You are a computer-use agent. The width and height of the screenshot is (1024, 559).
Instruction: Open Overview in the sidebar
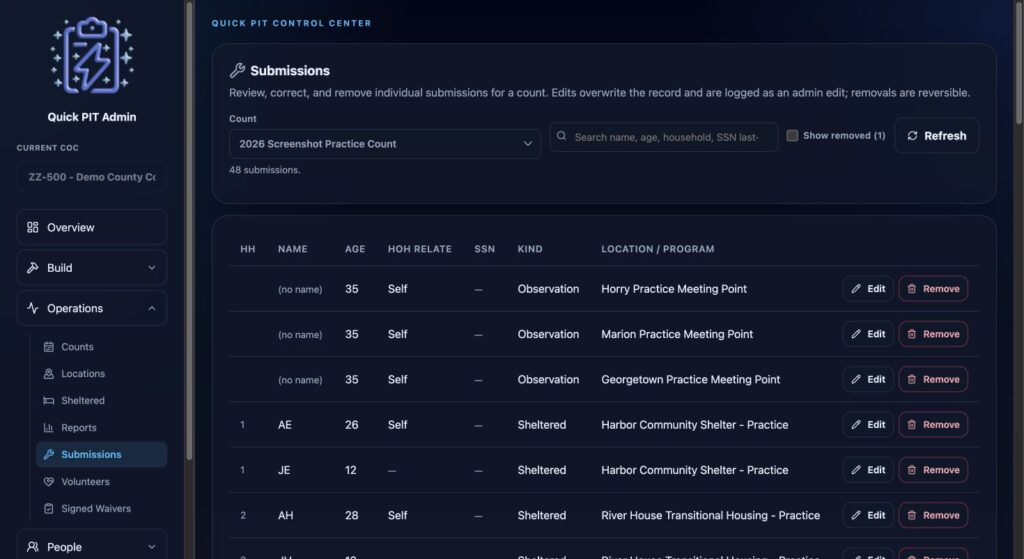[x=91, y=227]
